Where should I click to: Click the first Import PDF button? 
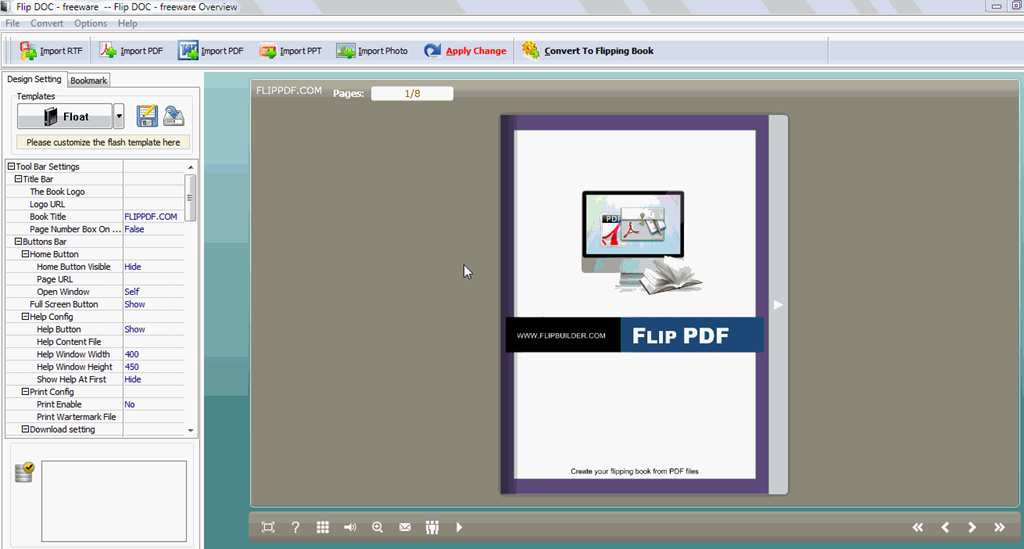(131, 51)
